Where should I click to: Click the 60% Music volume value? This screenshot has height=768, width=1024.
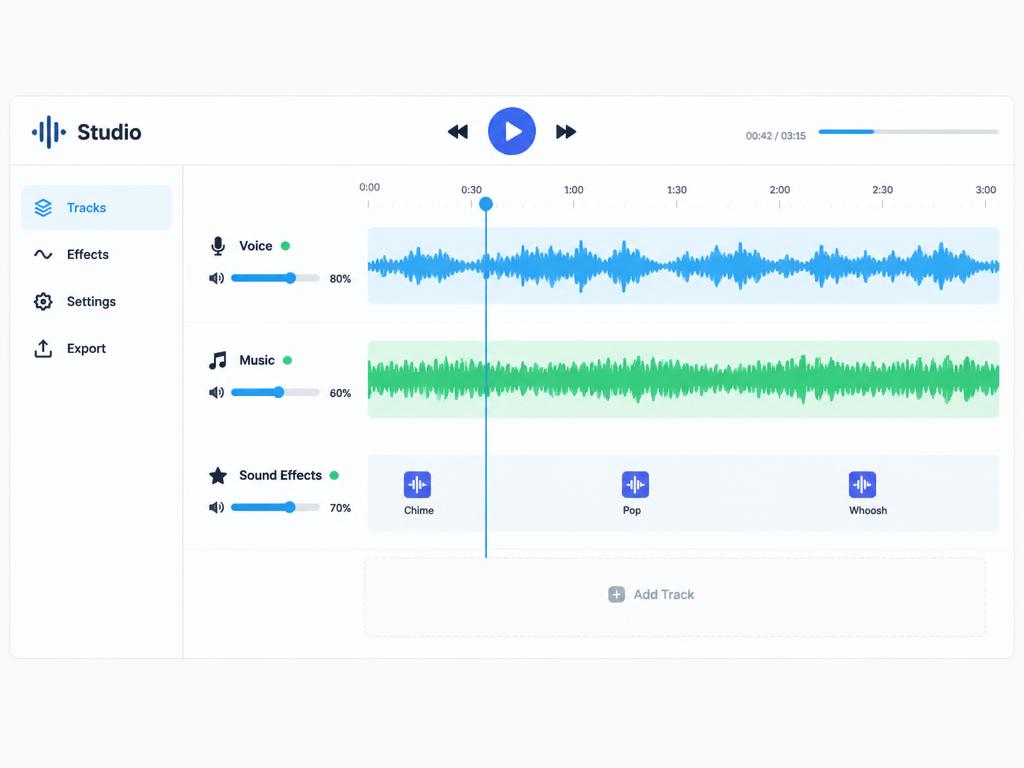point(340,393)
